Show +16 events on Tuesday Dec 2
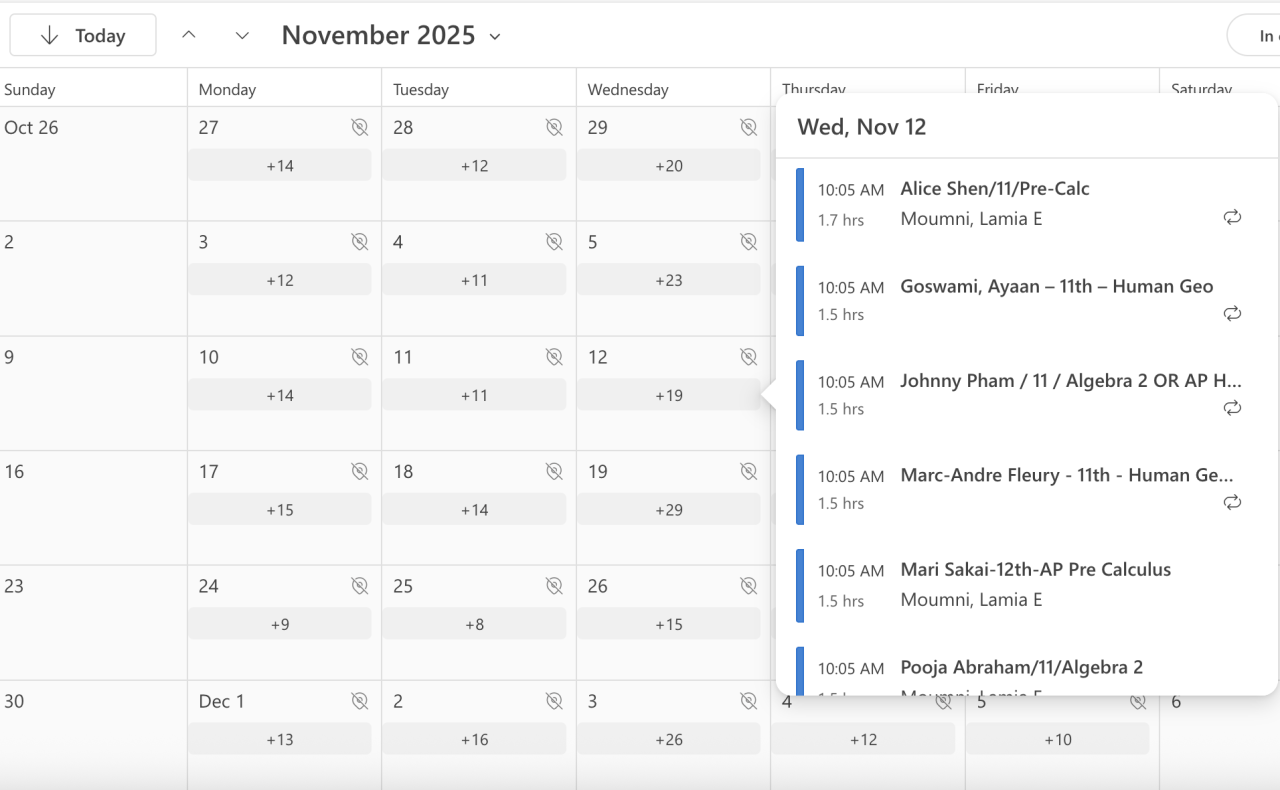The image size is (1280, 790). (x=474, y=740)
